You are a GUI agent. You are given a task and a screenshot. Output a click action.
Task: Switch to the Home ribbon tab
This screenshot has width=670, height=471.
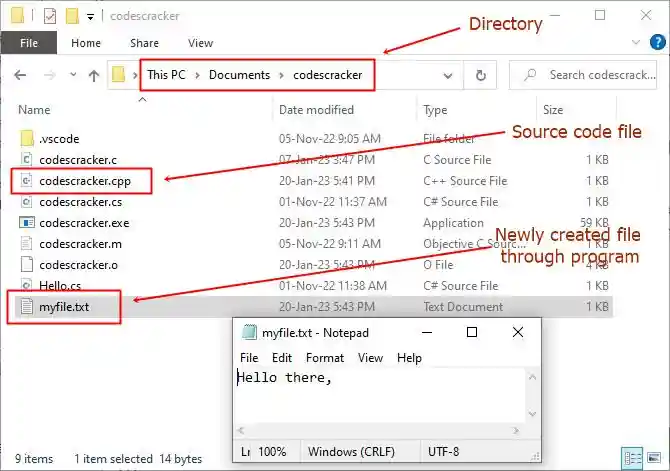tap(86, 43)
